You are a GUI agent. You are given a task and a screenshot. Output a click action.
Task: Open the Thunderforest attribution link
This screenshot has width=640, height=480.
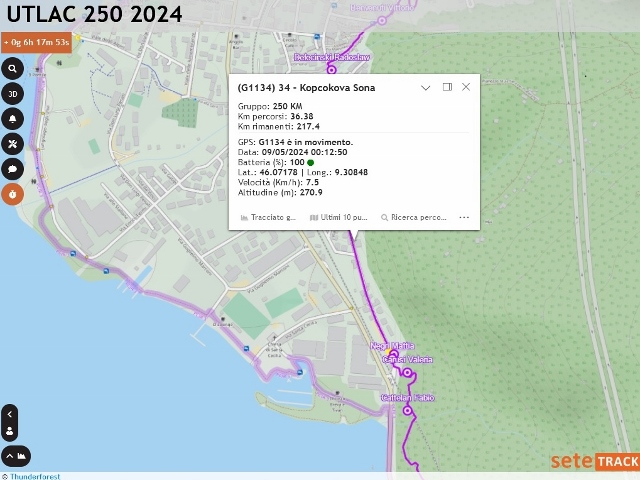tap(35, 476)
